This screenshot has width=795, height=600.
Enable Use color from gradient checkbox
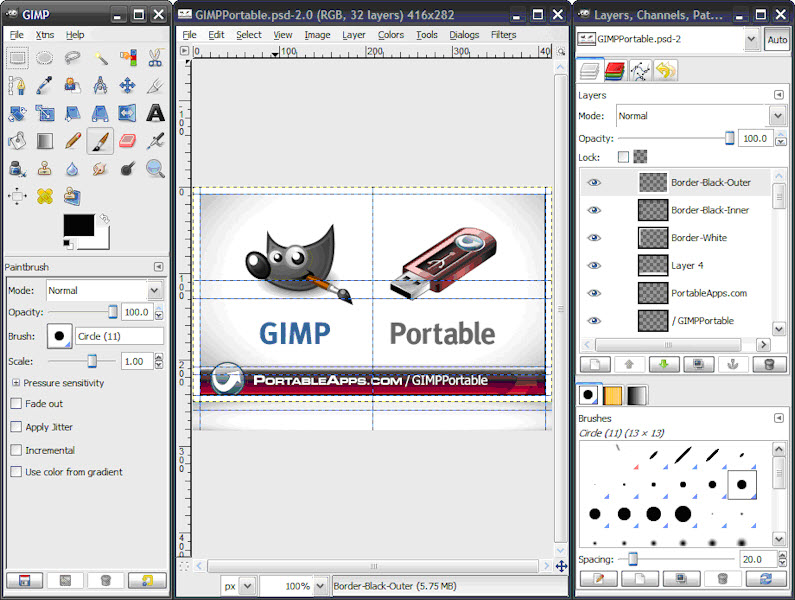coord(16,472)
